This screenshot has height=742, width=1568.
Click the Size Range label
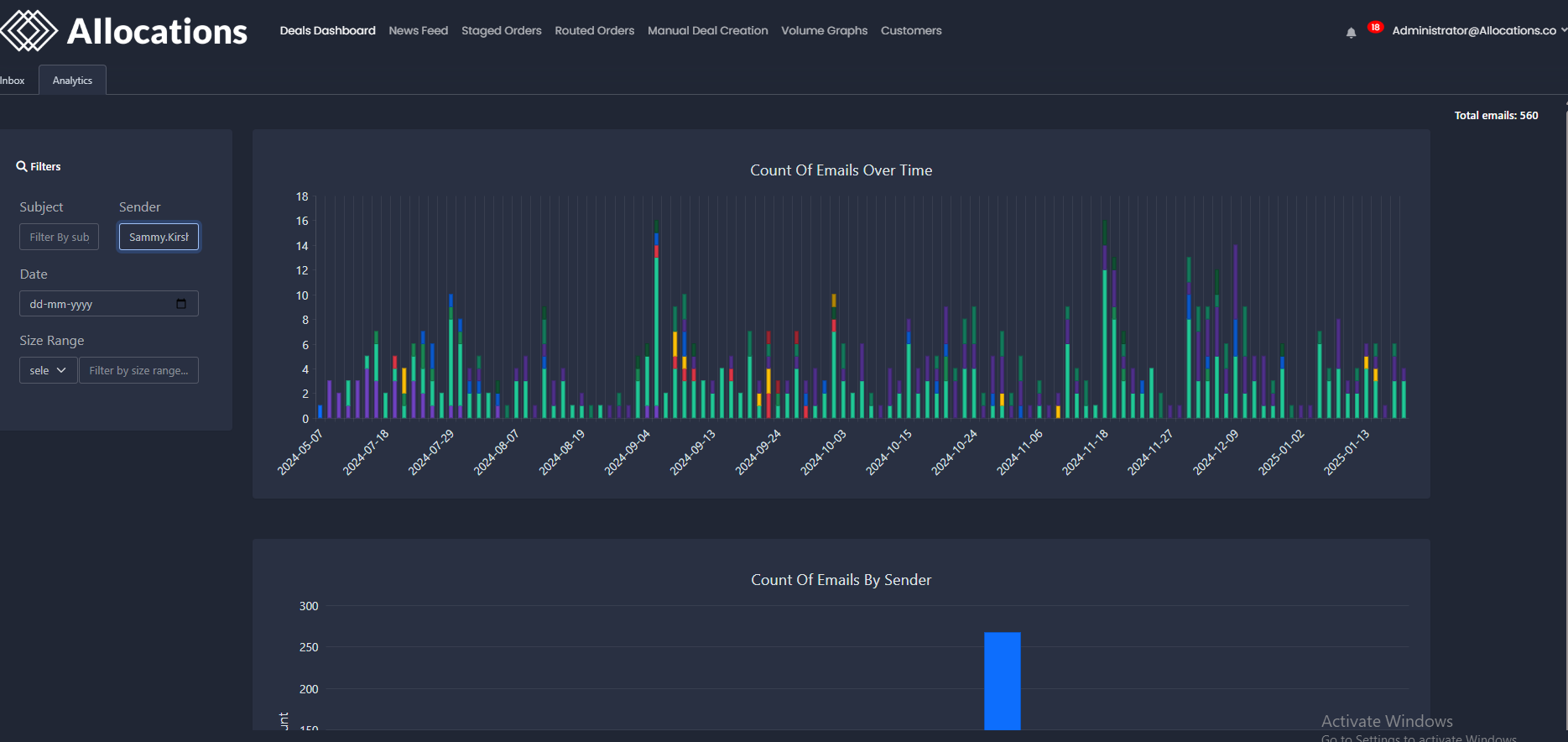pos(52,341)
